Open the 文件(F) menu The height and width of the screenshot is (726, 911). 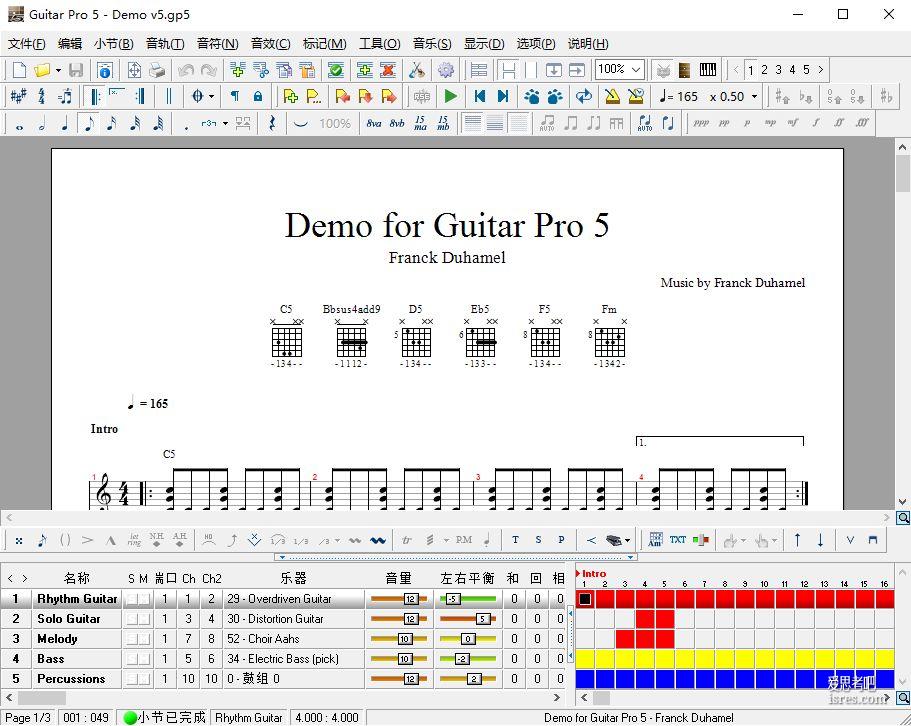point(26,44)
